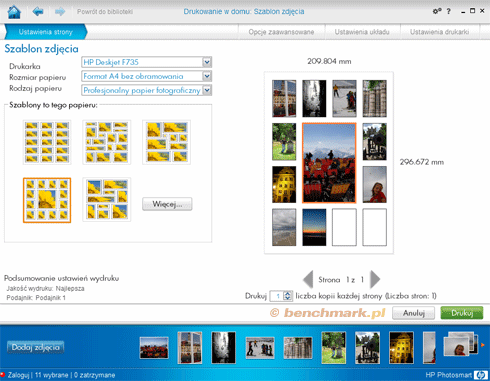The width and height of the screenshot is (490, 381).
Task: Click red login status indicator
Action: [x=3, y=374]
